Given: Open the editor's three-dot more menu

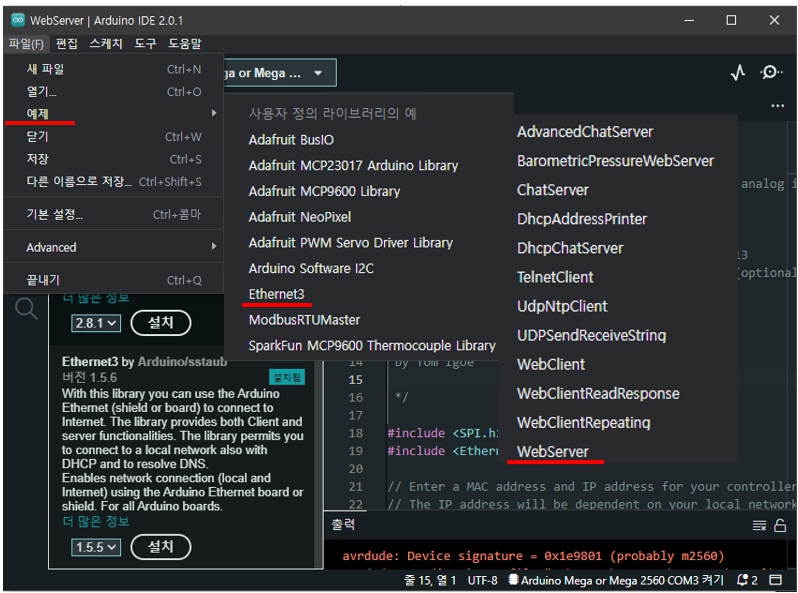Looking at the screenshot, I should coord(777,106).
